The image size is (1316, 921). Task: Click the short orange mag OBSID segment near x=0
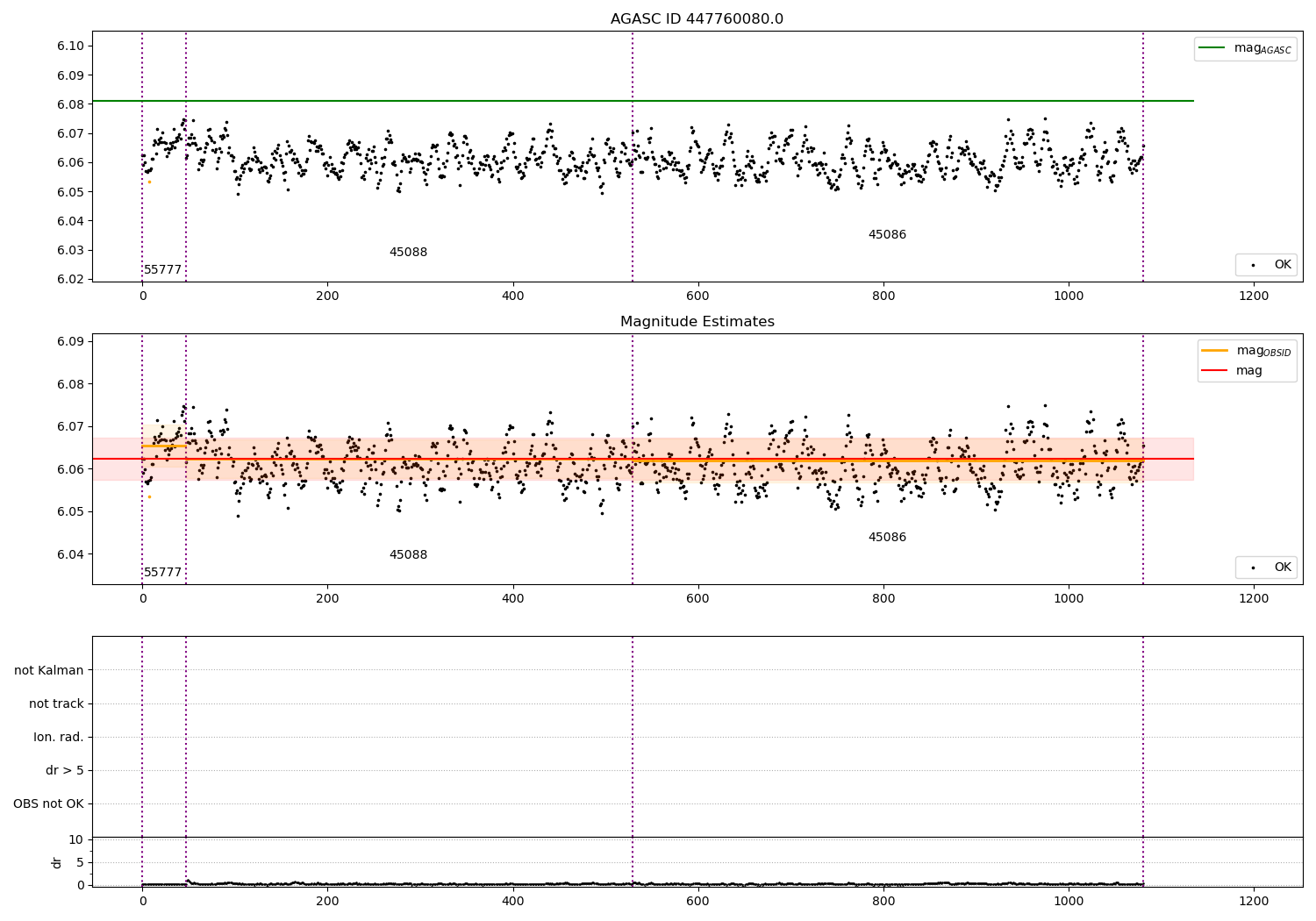coord(164,446)
